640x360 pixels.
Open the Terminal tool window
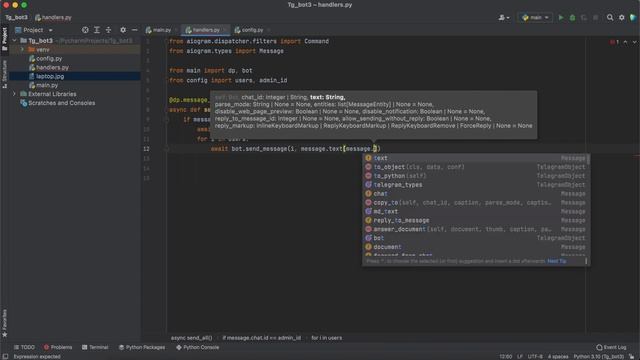95,347
